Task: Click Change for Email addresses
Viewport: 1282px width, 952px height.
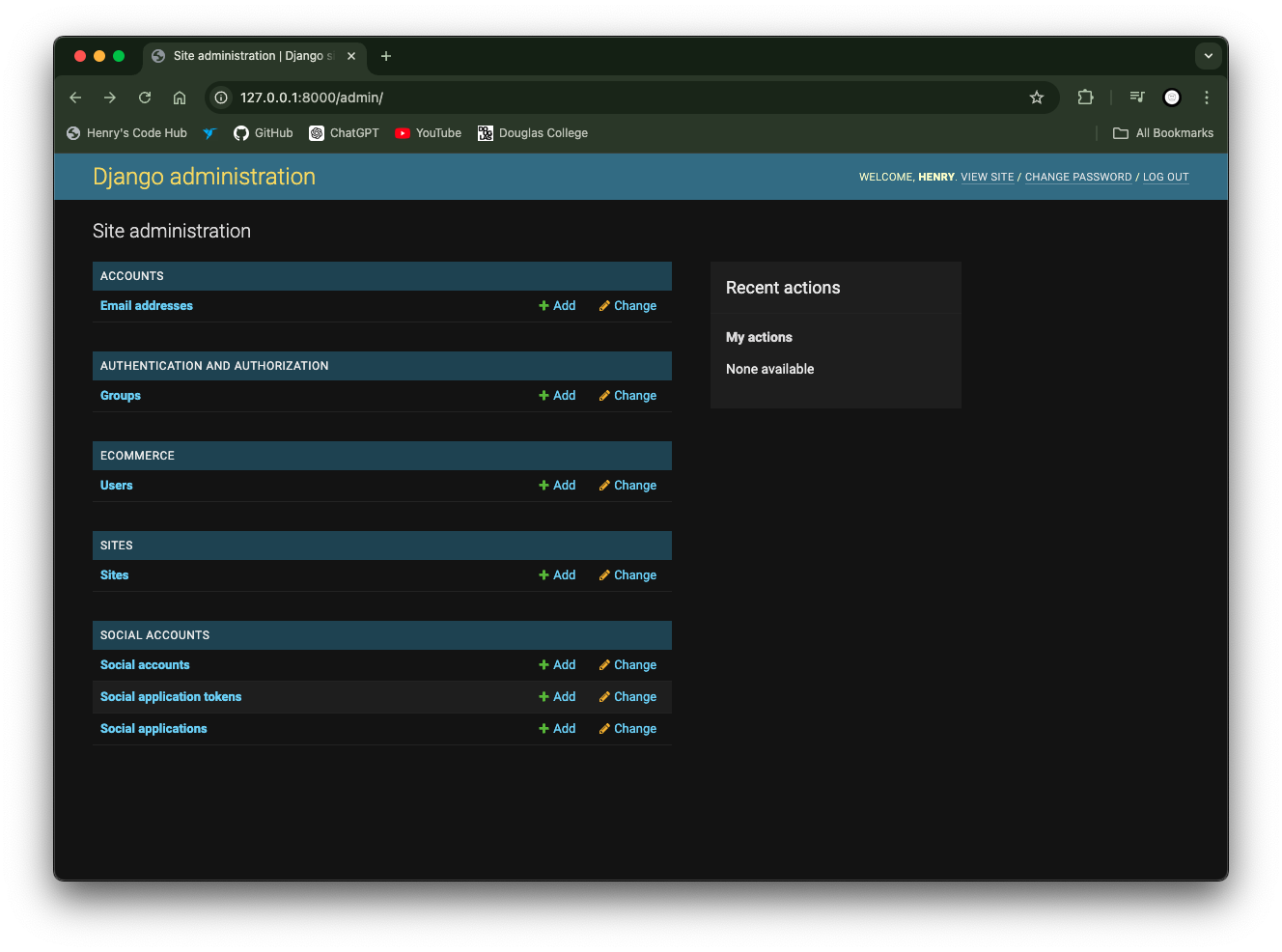Action: (627, 306)
